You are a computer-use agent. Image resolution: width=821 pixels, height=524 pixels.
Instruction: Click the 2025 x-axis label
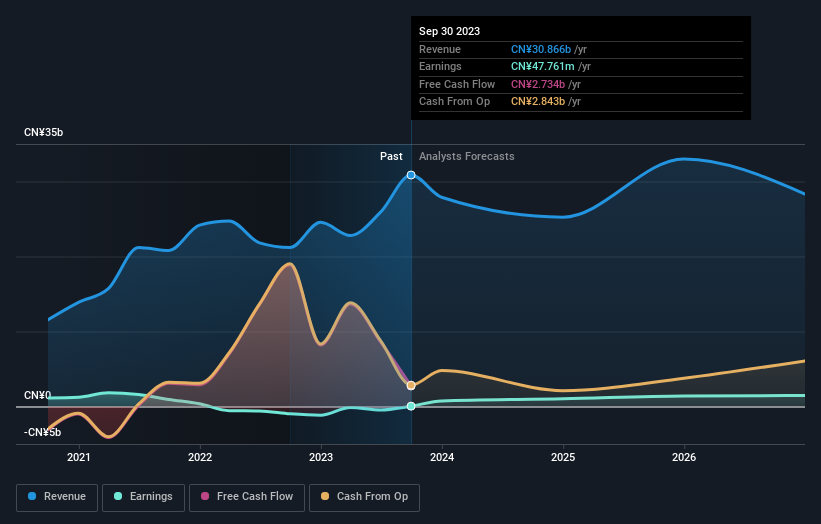[563, 457]
